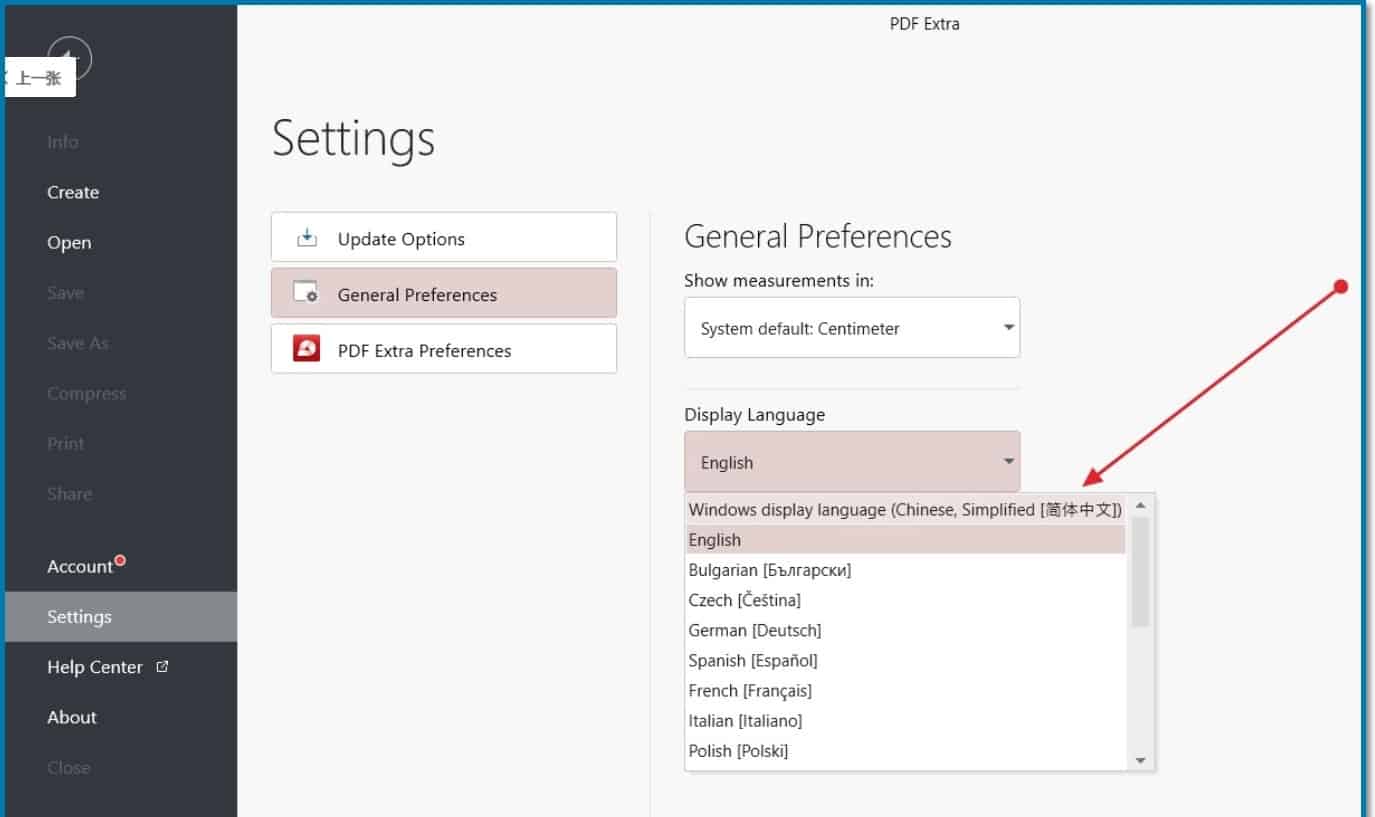Screen dimensions: 1375x817
Task: Click the Print sidebar entry
Action: [x=66, y=443]
